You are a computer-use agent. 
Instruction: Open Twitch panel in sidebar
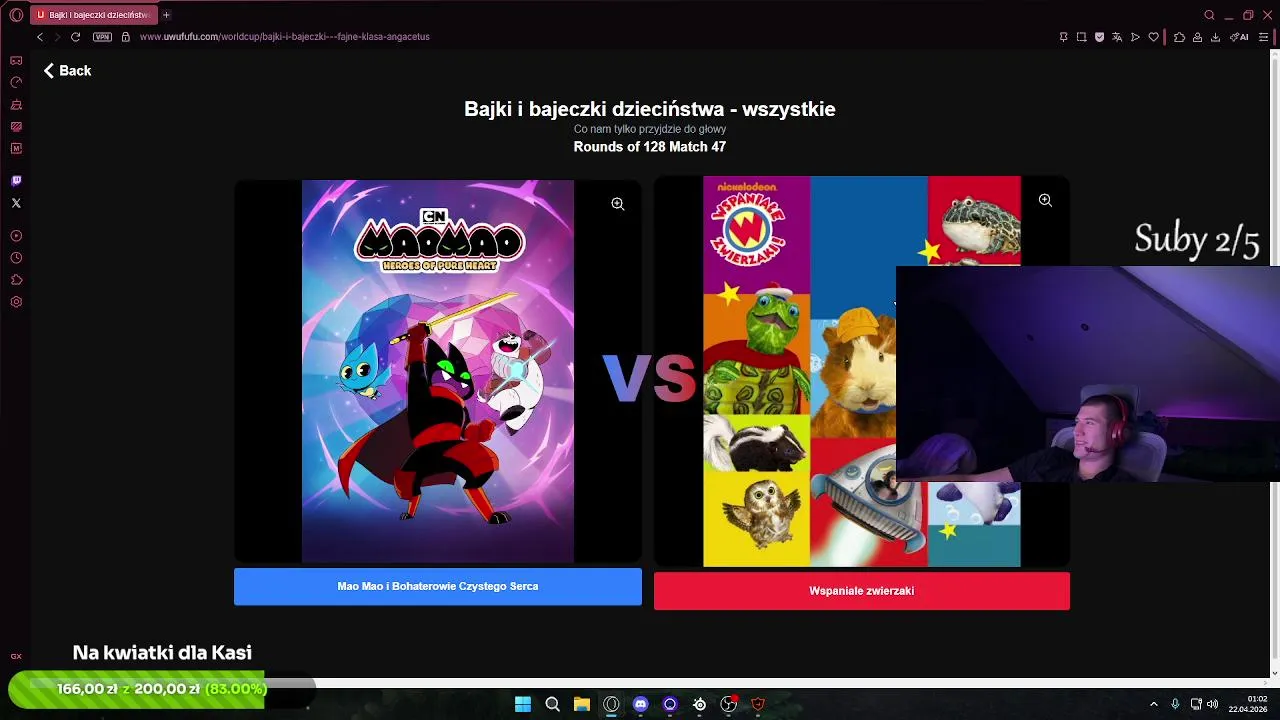pyautogui.click(x=16, y=181)
